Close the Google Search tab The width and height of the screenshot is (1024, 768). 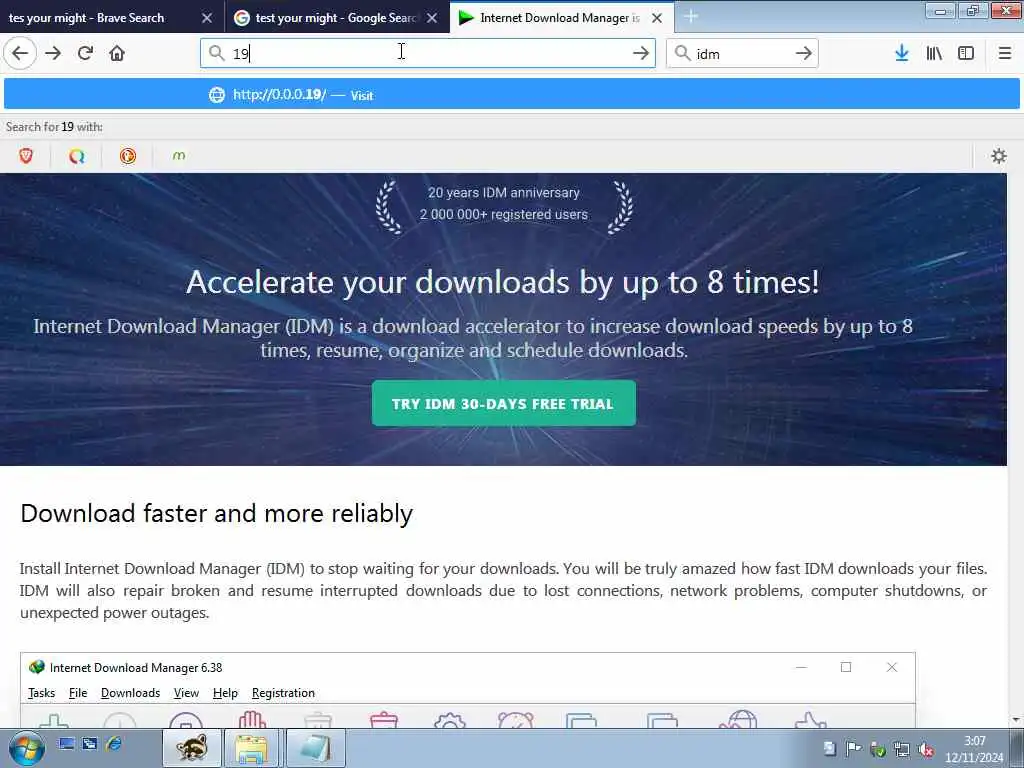pos(432,18)
